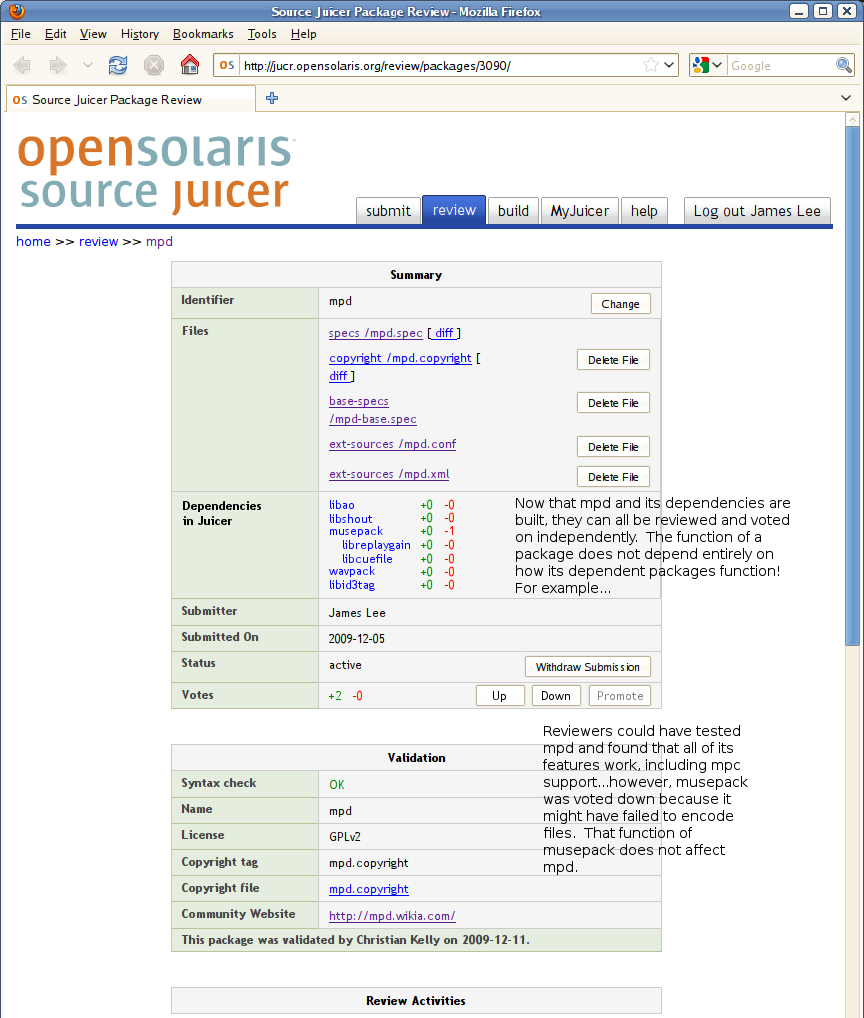Click the bookmark star icon in URL bar
864x1018 pixels.
(651, 65)
